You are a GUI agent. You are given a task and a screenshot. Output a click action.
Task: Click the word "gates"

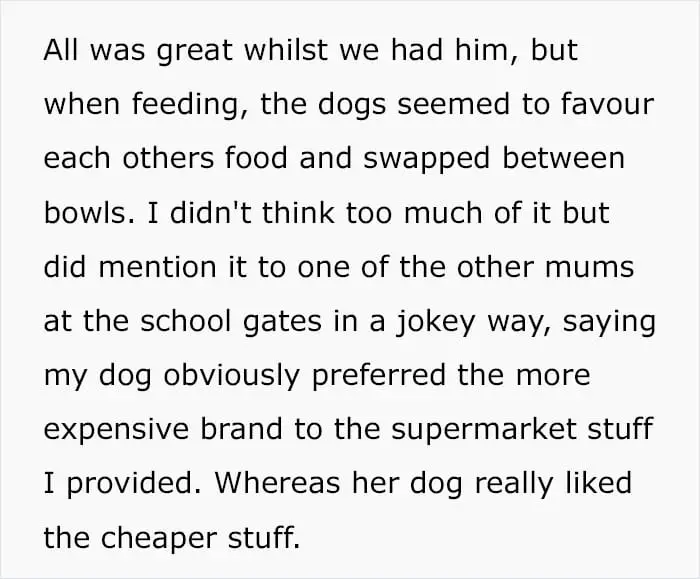[x=282, y=322]
